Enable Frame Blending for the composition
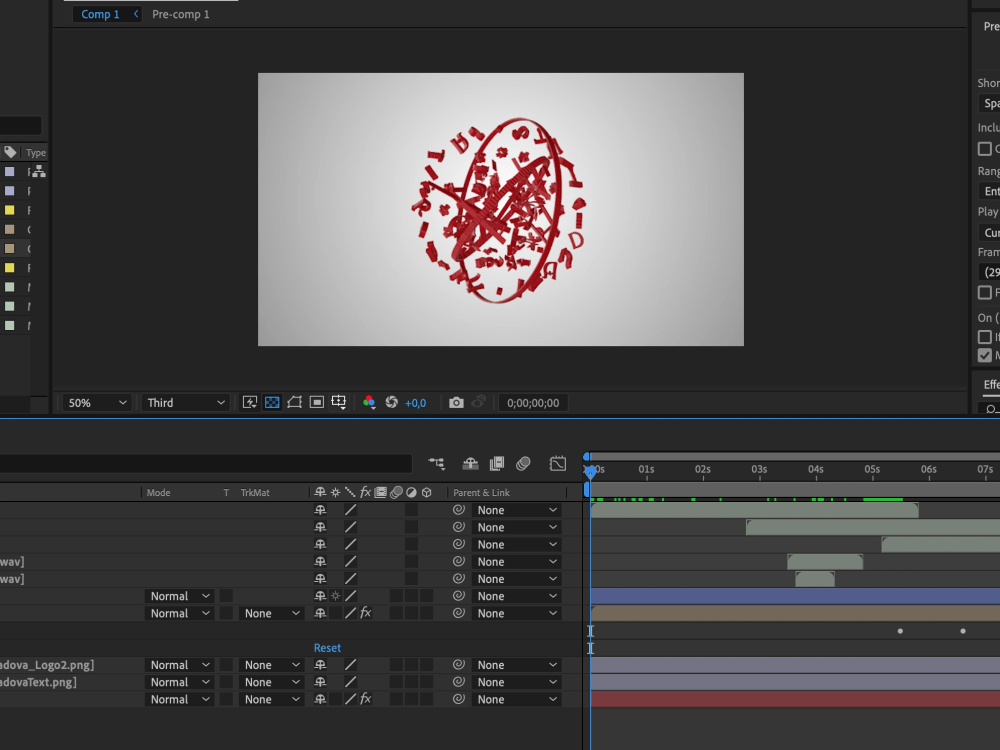Viewport: 1000px width, 750px height. [x=497, y=464]
